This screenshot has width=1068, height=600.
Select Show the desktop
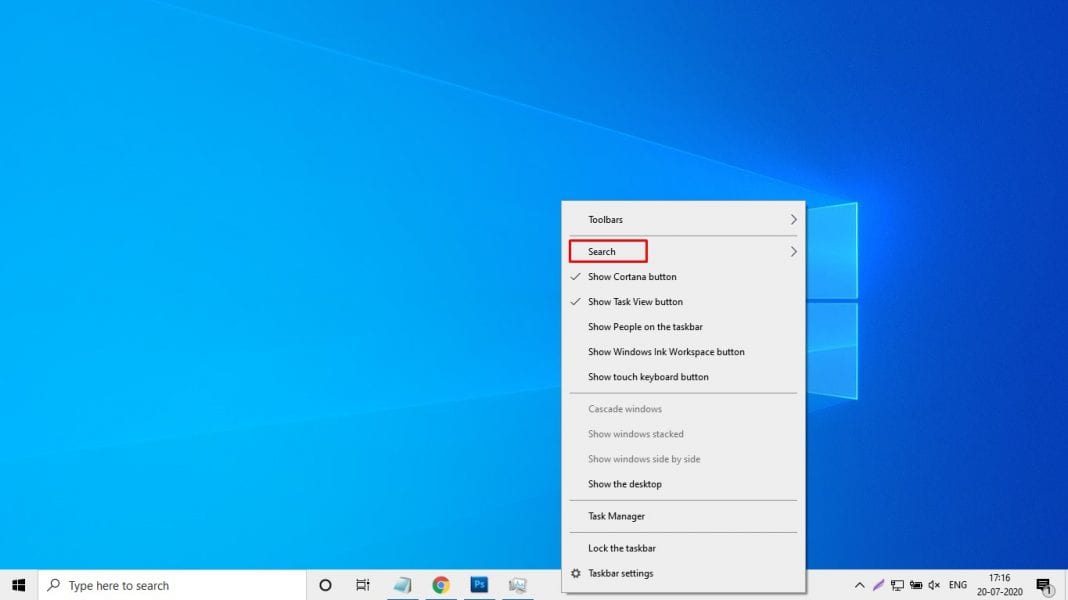623,484
